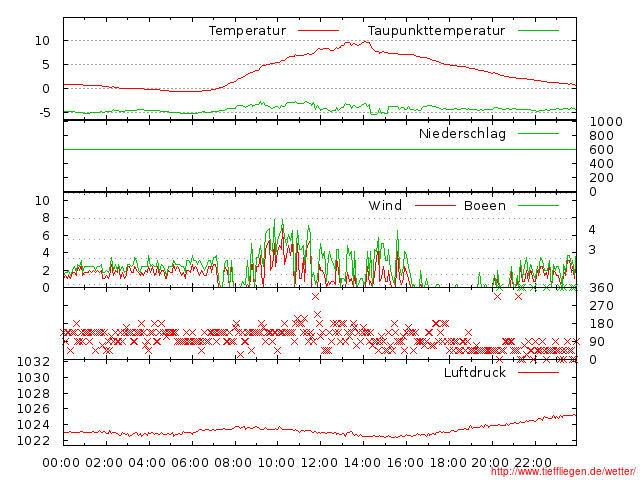Click the green Niederschlag legend line

[x=538, y=134]
